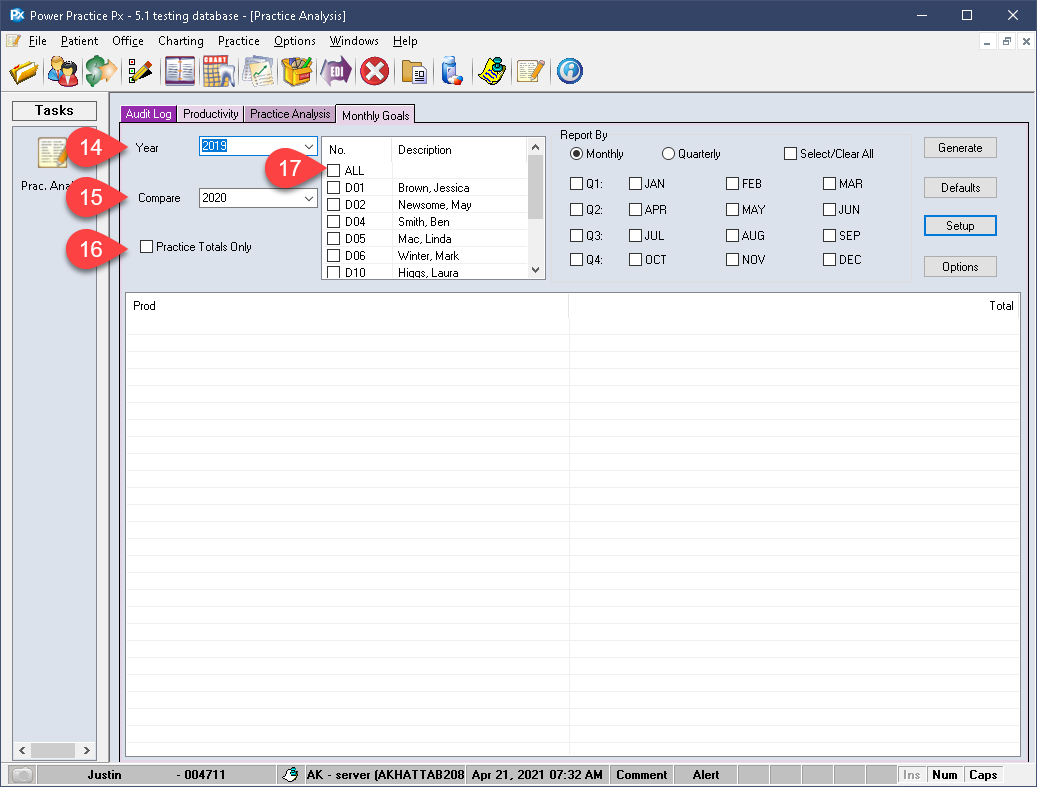The height and width of the screenshot is (787, 1037).
Task: Open the Help menu
Action: (405, 41)
